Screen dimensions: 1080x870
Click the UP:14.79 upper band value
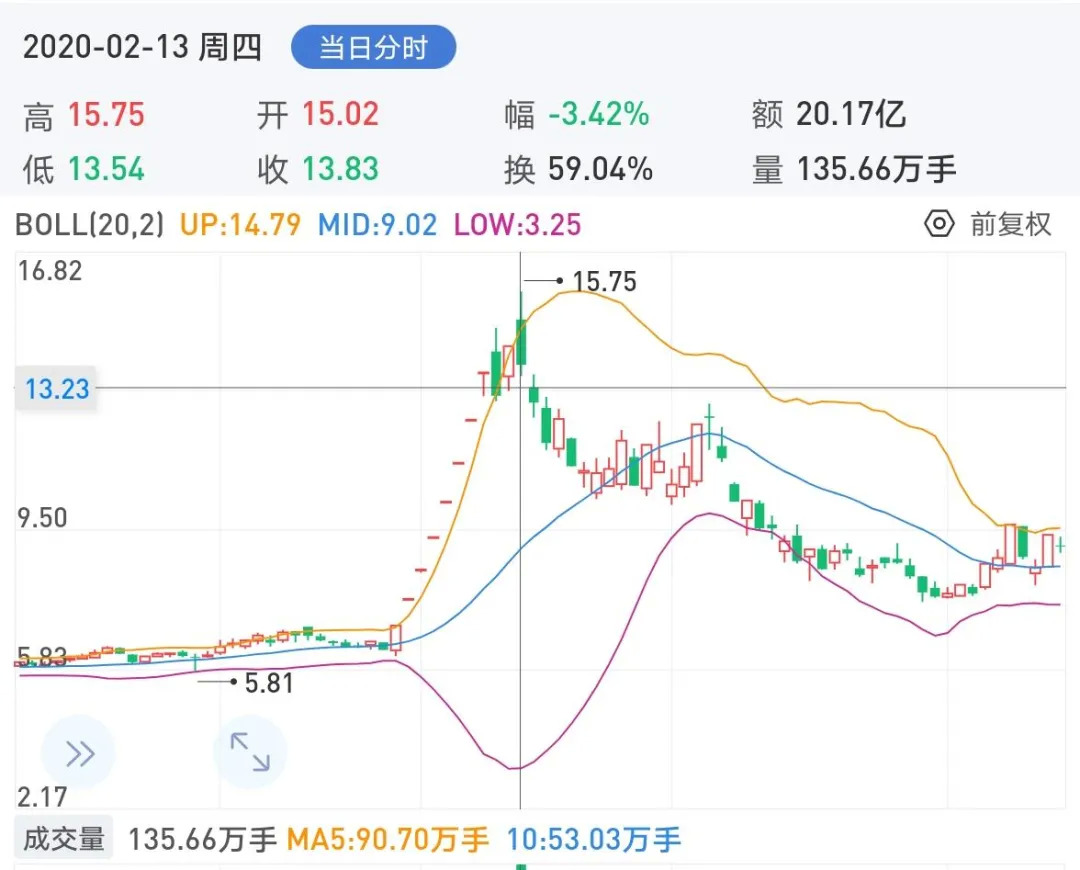click(240, 224)
